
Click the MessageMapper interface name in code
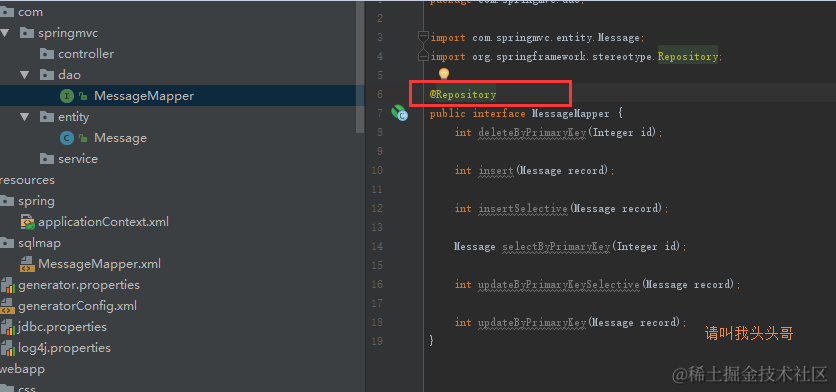point(570,114)
